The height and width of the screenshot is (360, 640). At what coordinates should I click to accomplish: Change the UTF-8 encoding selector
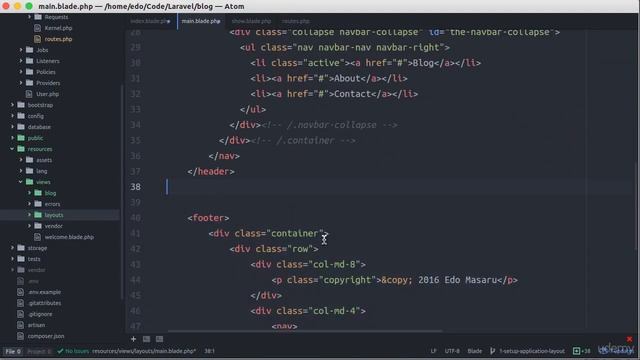tap(452, 351)
